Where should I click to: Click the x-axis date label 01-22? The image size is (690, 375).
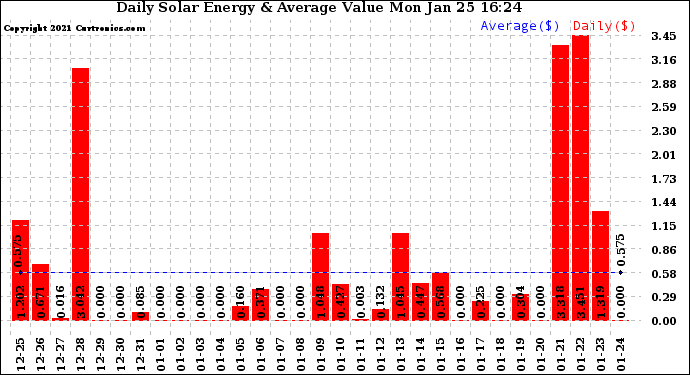pos(580,355)
